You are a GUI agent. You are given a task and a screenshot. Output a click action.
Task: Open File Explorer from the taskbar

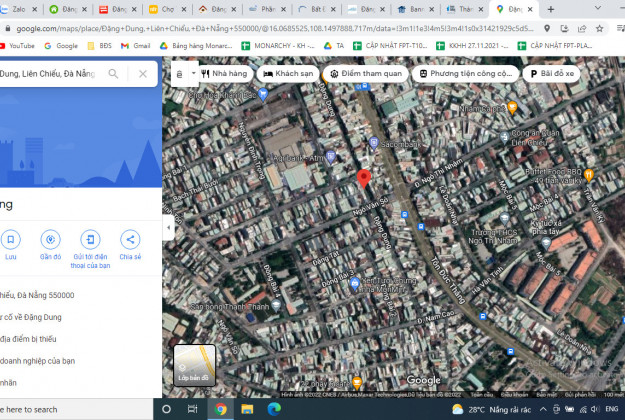pyautogui.click(x=247, y=409)
